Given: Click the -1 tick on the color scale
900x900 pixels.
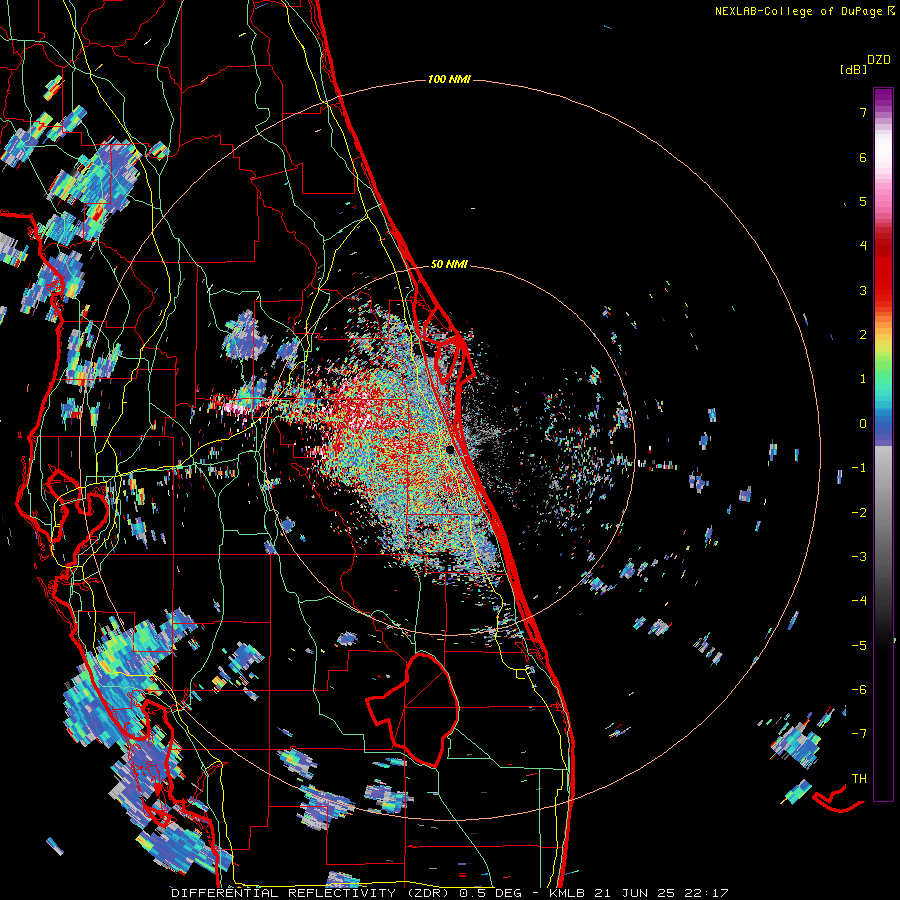Looking at the screenshot, I should click(859, 468).
